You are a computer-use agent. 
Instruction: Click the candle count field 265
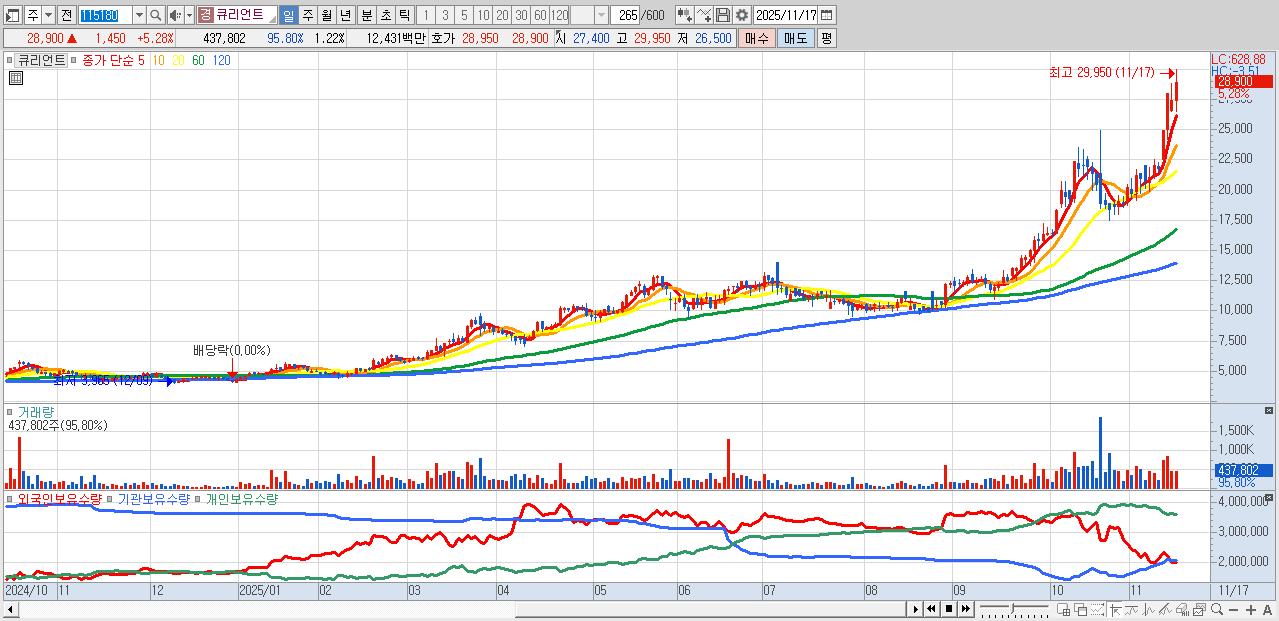[625, 15]
